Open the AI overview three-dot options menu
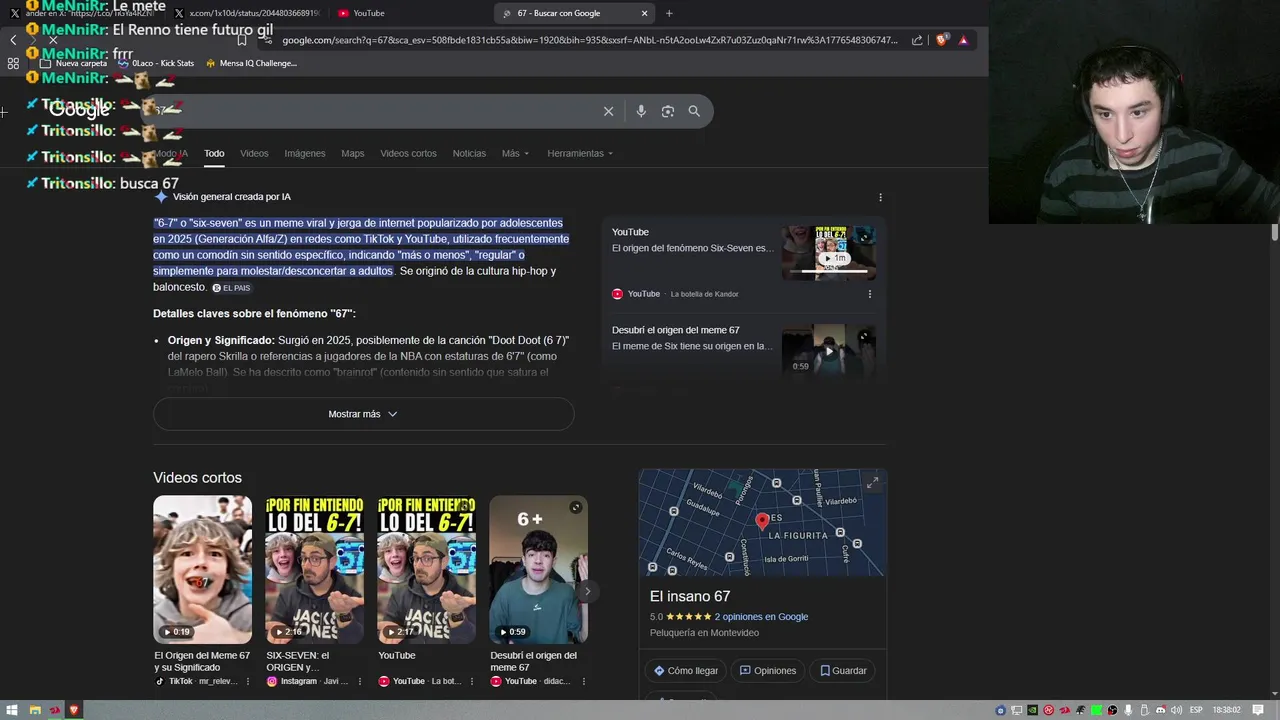The image size is (1280, 720). click(x=880, y=197)
